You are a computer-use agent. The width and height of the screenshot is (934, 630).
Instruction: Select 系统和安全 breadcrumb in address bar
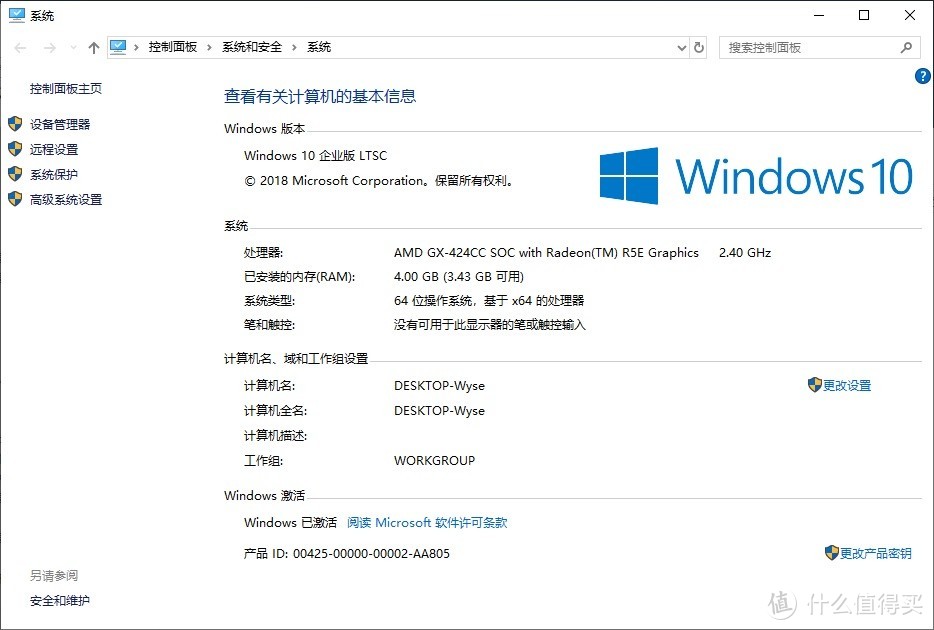click(x=252, y=47)
